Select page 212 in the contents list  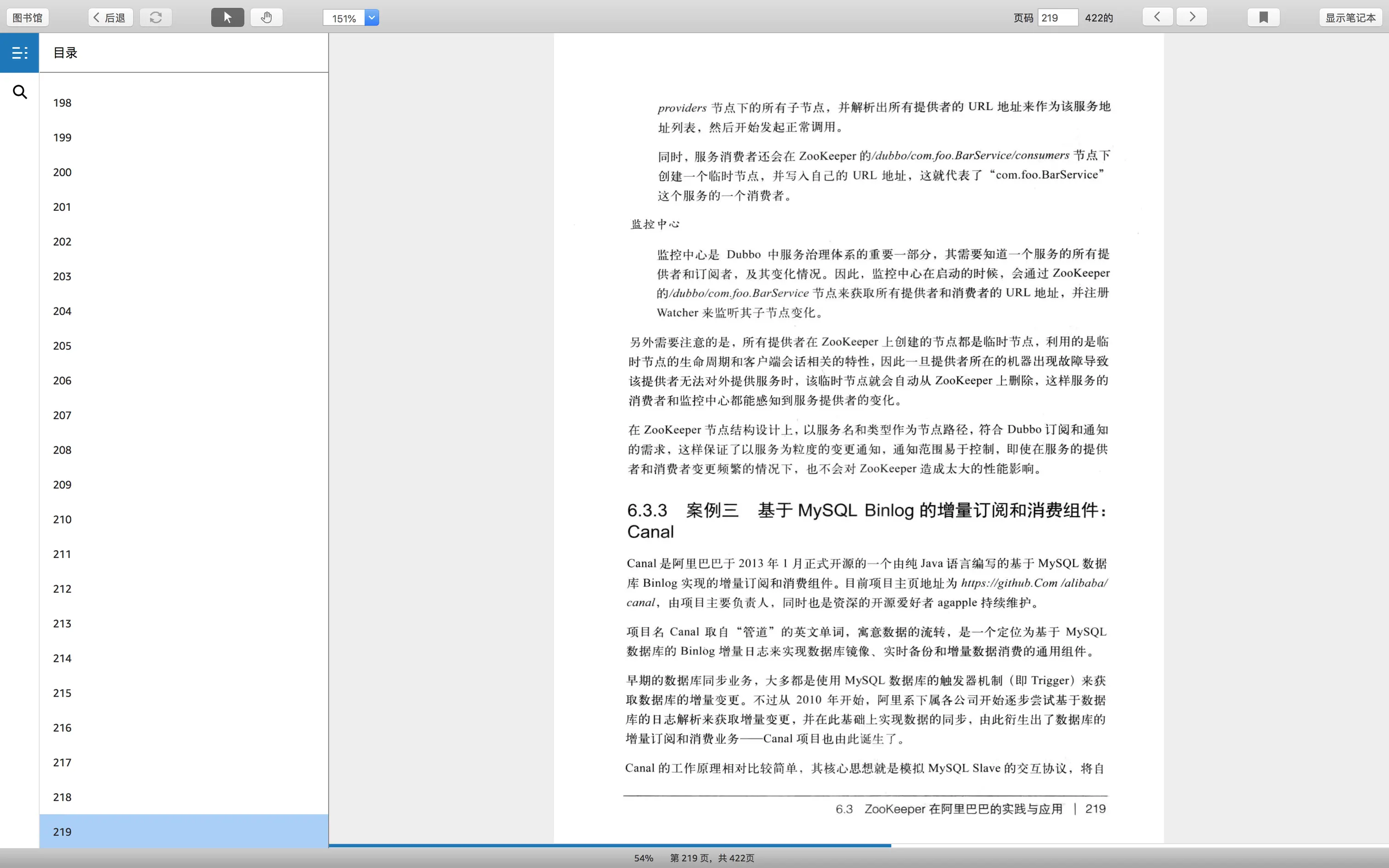(x=62, y=588)
